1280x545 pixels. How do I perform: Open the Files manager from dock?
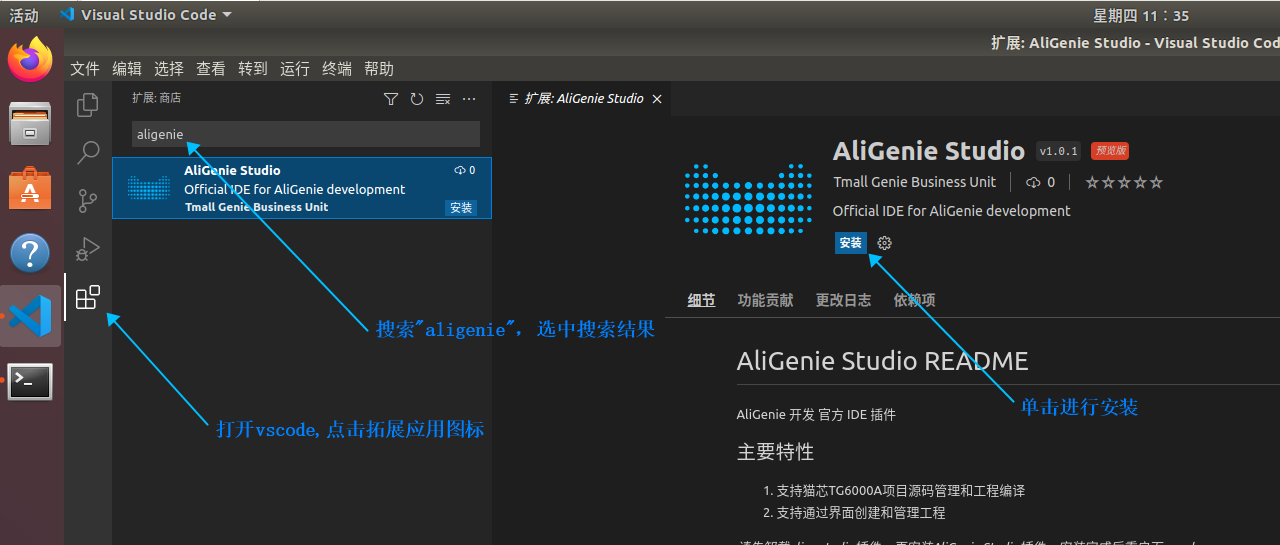click(x=30, y=124)
